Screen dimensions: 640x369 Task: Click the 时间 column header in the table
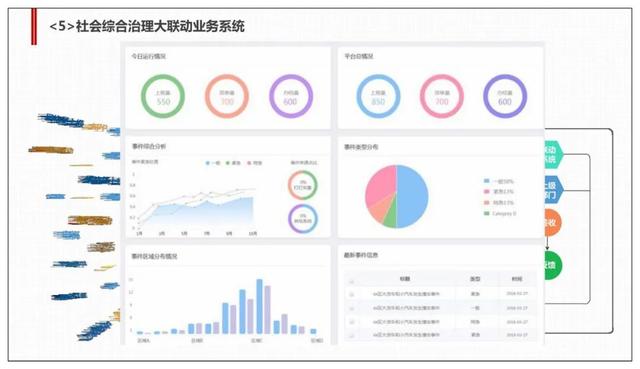tap(517, 279)
